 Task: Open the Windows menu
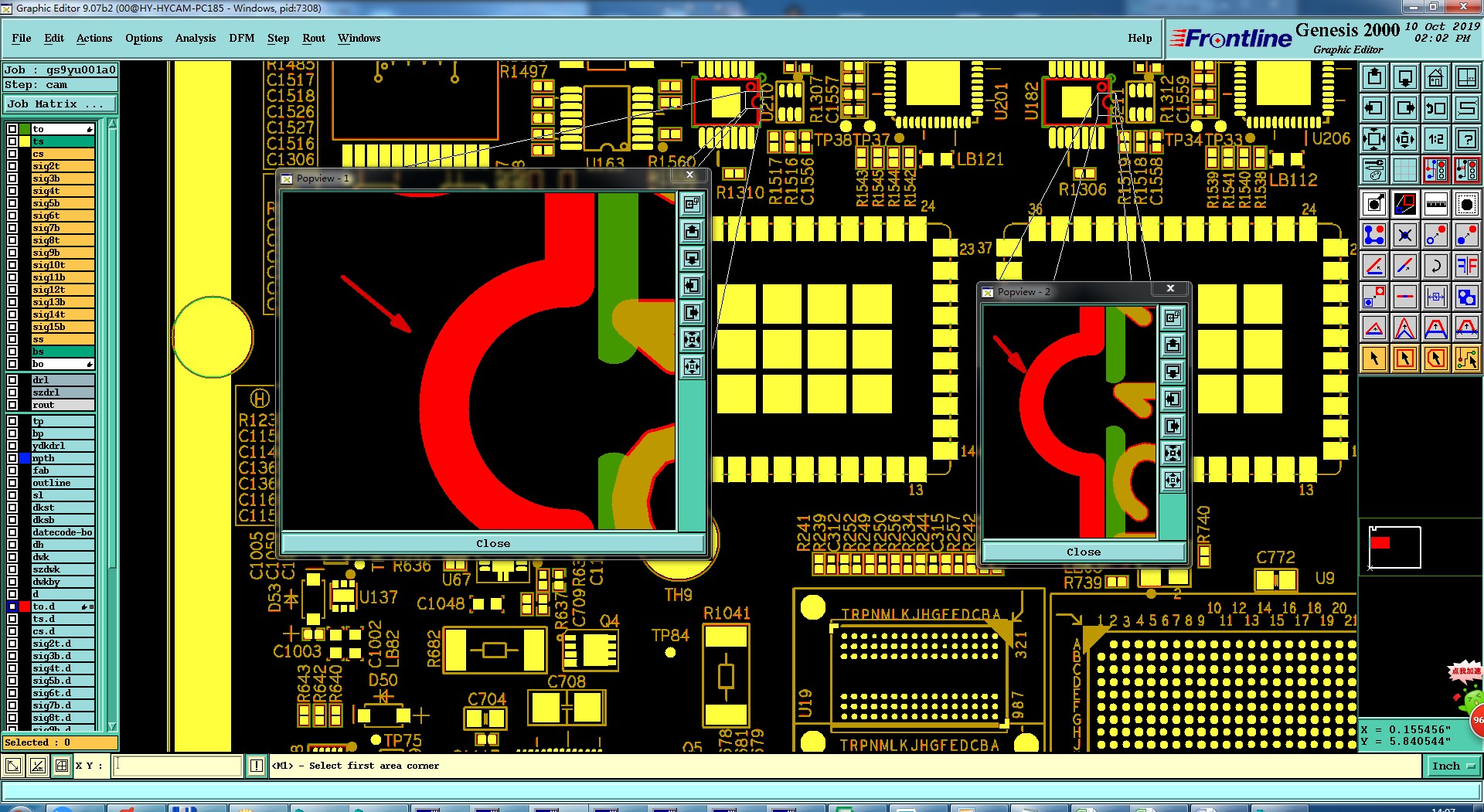359,38
